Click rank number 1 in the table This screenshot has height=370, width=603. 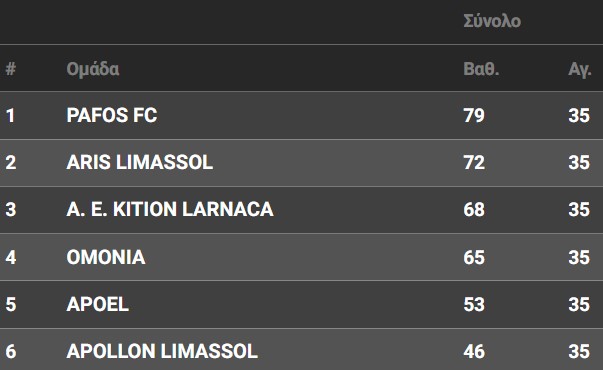click(x=11, y=115)
